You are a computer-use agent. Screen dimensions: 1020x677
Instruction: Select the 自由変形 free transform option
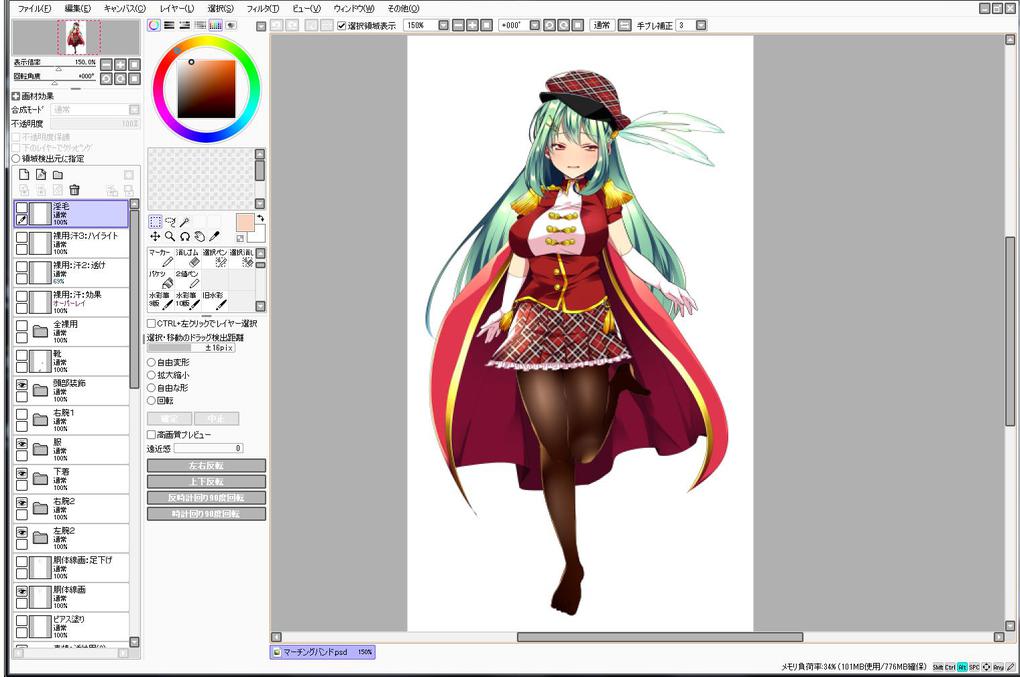tap(152, 362)
